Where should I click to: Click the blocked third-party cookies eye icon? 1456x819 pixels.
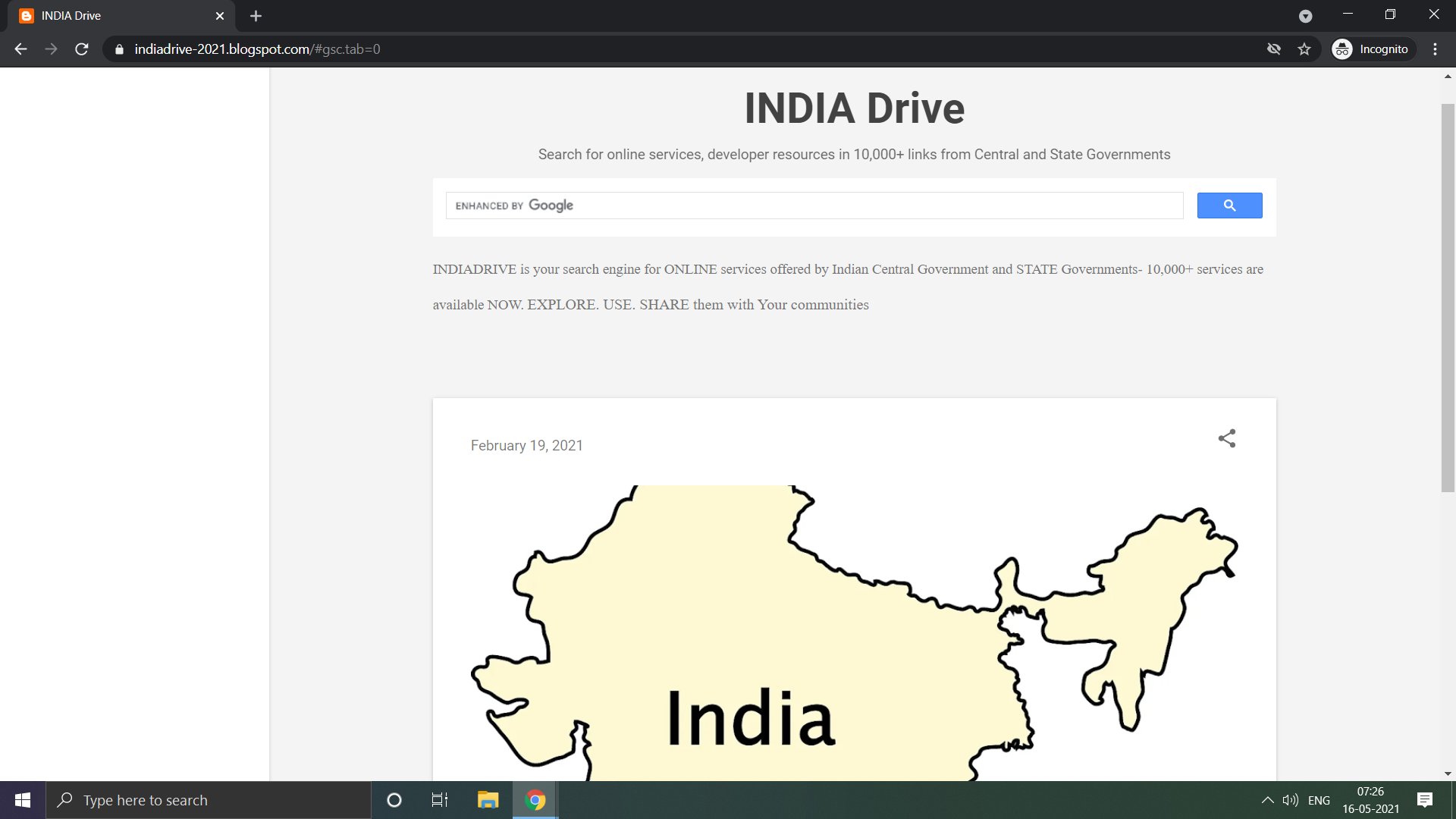1274,49
